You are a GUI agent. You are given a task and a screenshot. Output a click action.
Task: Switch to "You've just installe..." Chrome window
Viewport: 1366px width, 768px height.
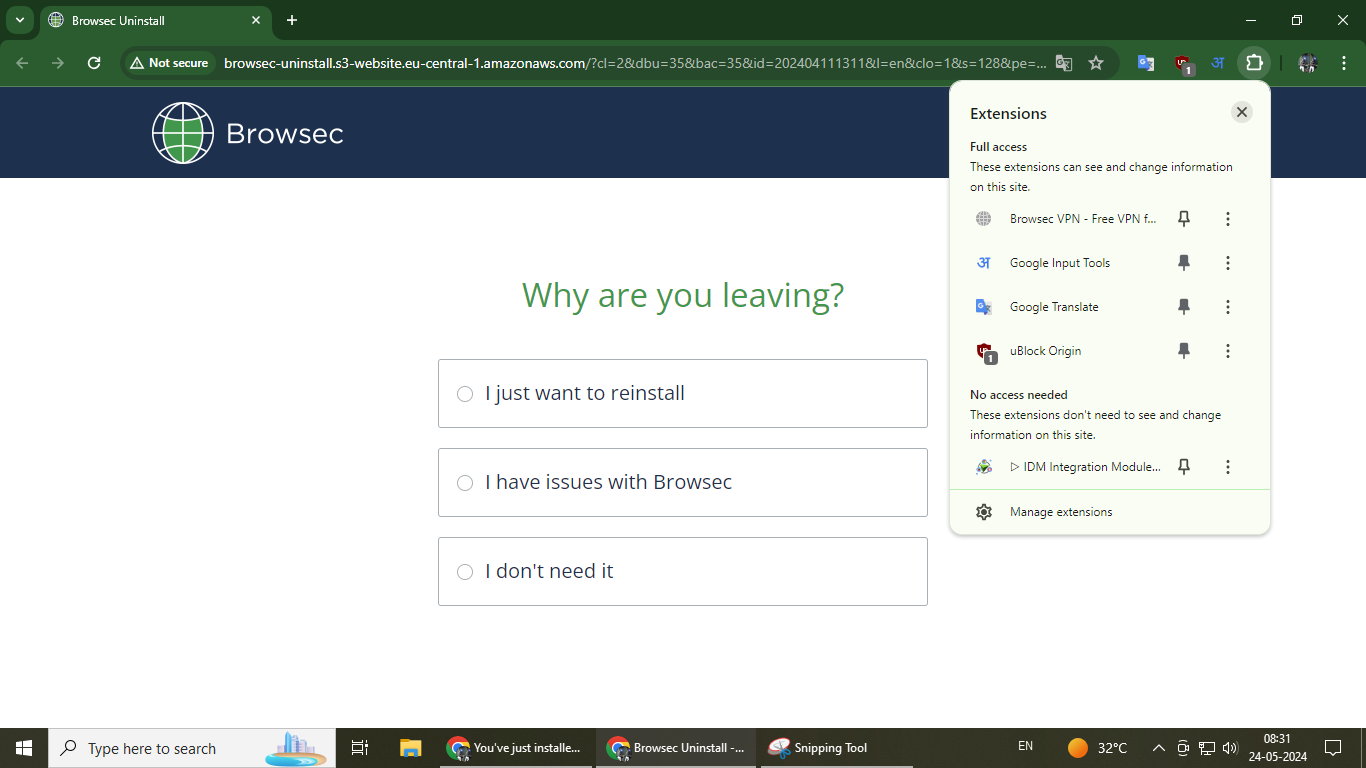coord(516,748)
